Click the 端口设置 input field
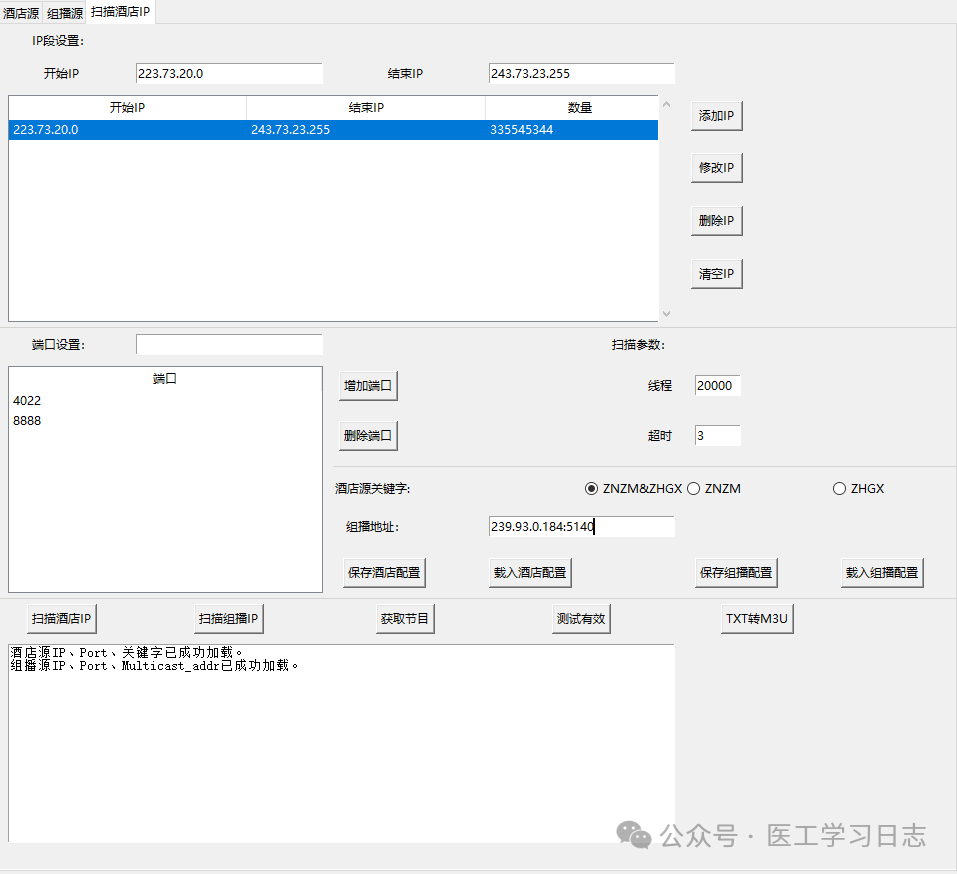The width and height of the screenshot is (957, 874). (229, 344)
